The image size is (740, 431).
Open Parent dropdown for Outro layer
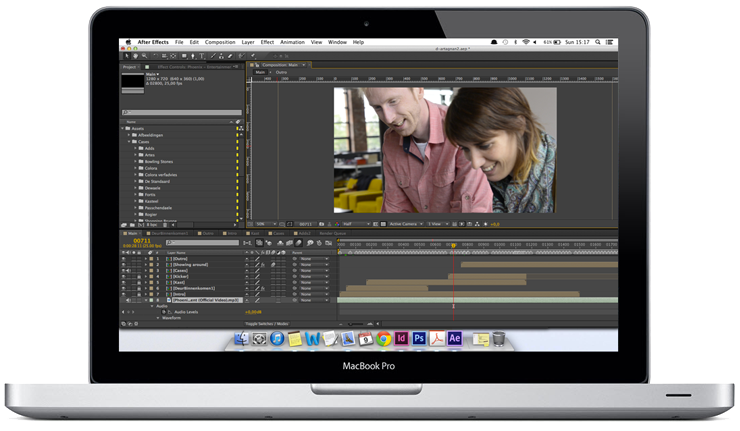pyautogui.click(x=314, y=259)
